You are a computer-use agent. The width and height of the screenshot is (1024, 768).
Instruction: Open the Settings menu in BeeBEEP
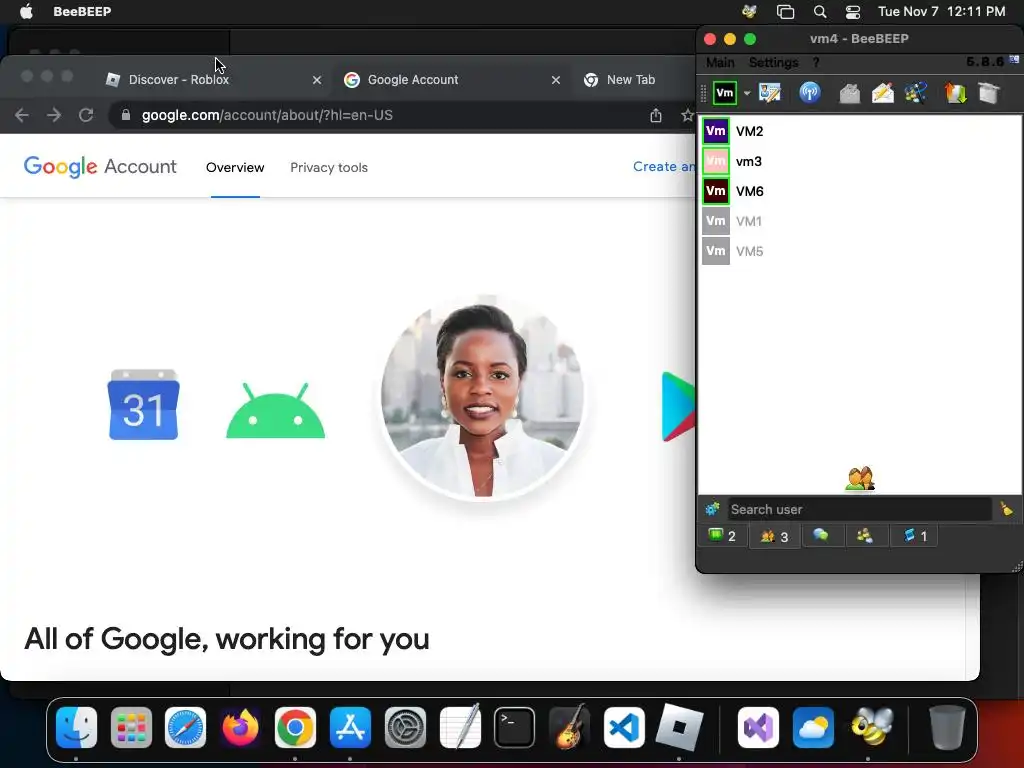point(773,63)
